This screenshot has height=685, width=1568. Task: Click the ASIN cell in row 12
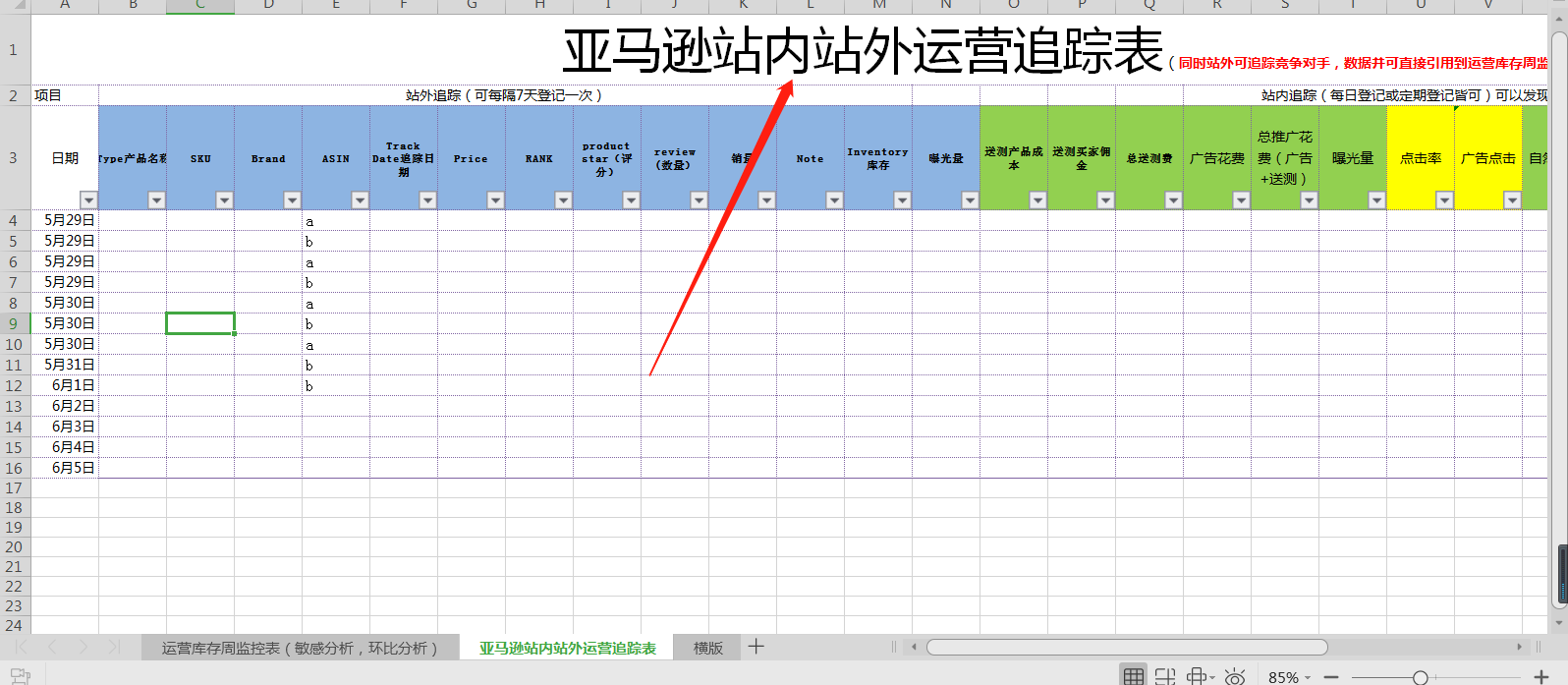(x=336, y=385)
